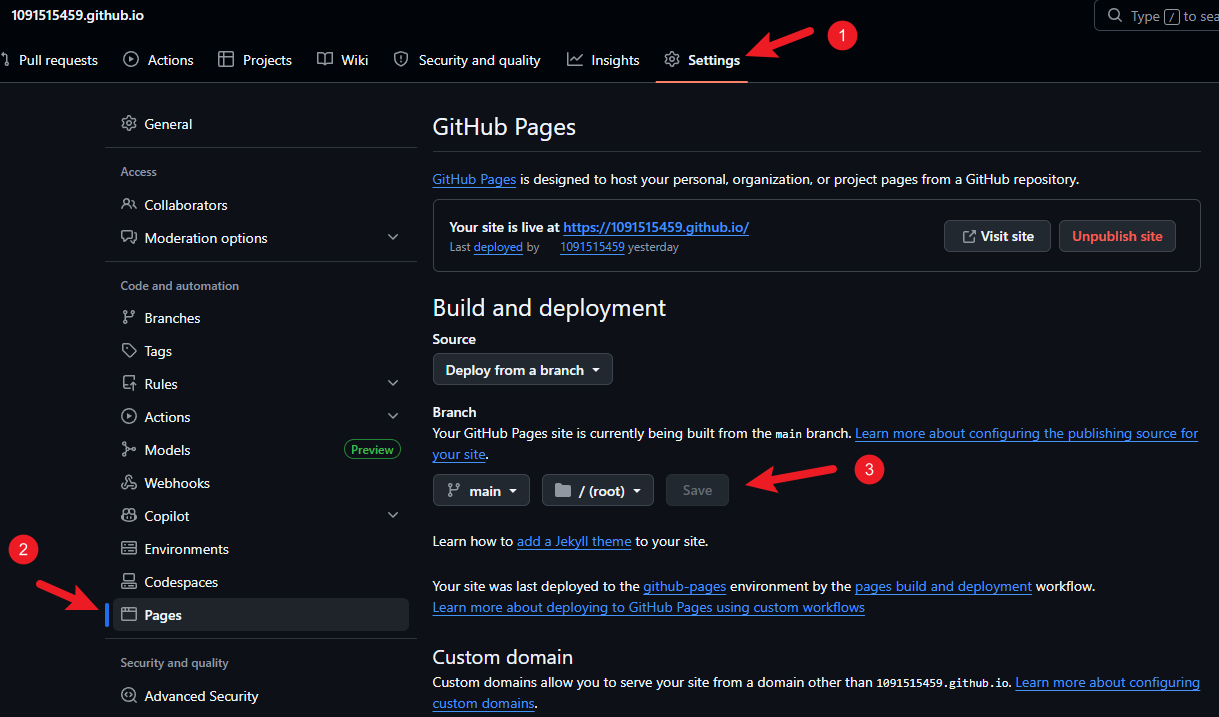
Task: Click the Moderation options comment icon
Action: [129, 238]
